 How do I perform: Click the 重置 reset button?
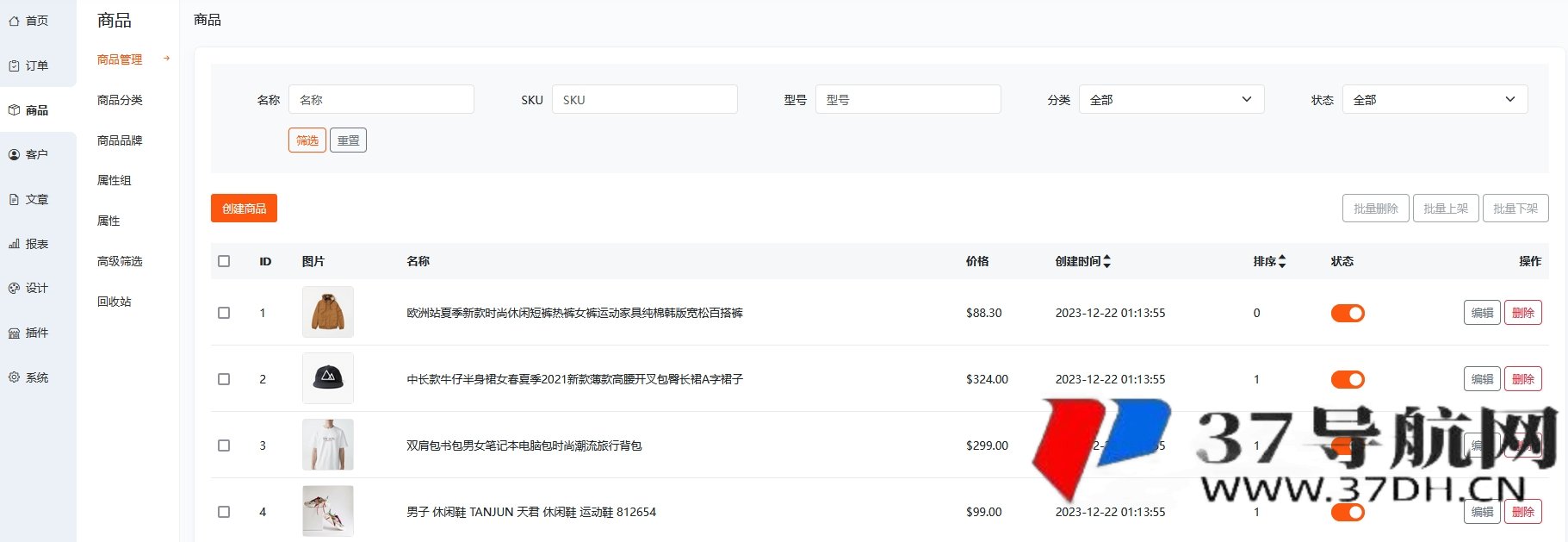point(349,140)
